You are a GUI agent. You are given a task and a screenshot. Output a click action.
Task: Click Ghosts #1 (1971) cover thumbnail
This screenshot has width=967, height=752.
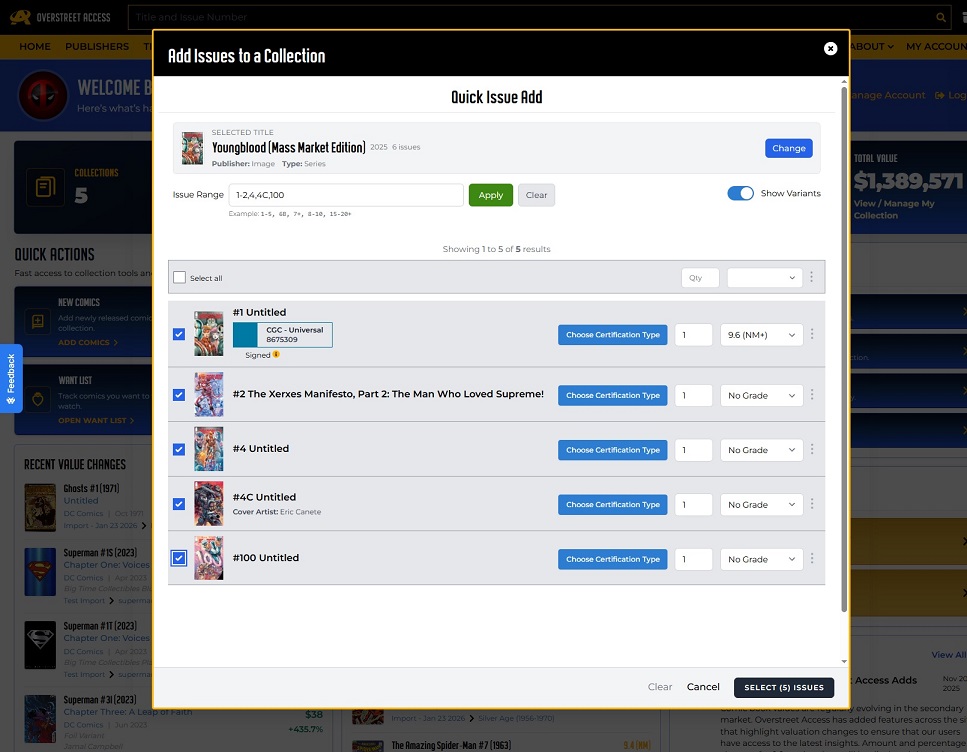tap(40, 508)
